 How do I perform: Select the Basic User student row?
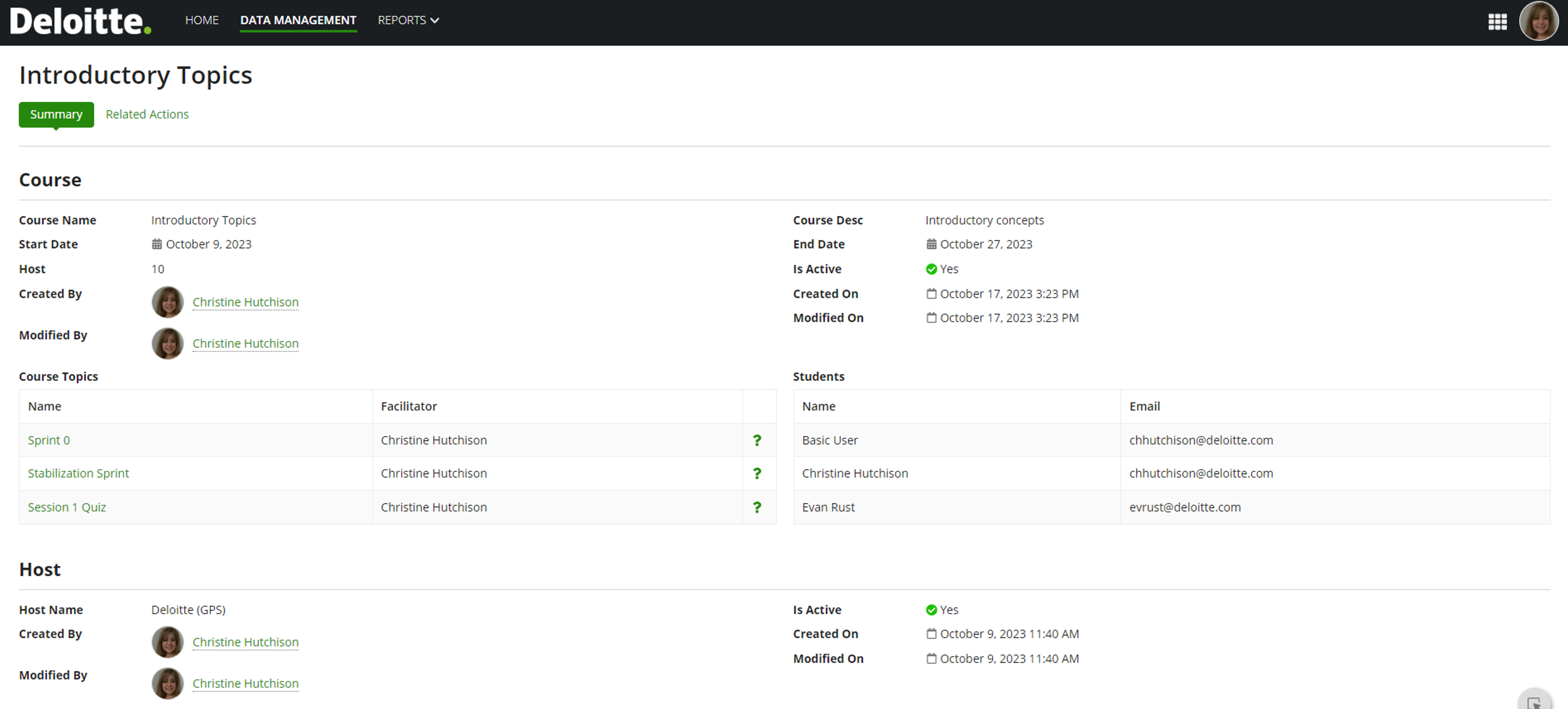(x=1172, y=440)
